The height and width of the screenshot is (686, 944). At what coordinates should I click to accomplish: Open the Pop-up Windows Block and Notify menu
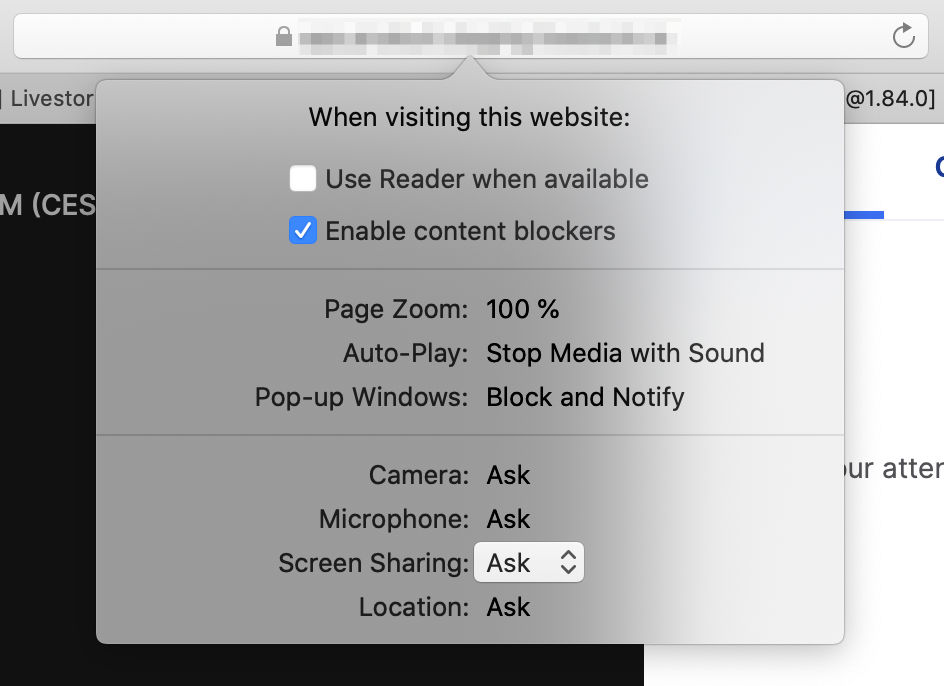click(585, 397)
